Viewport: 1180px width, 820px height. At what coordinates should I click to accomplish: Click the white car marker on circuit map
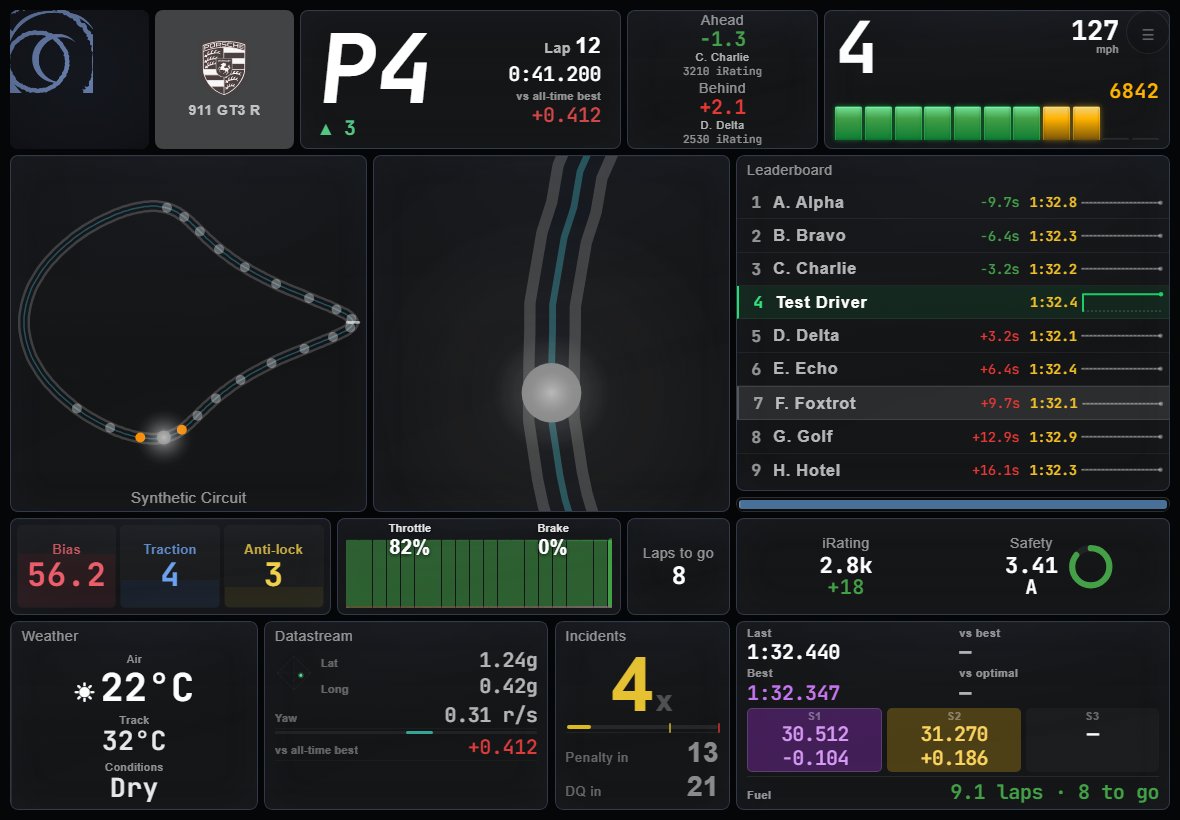click(163, 437)
